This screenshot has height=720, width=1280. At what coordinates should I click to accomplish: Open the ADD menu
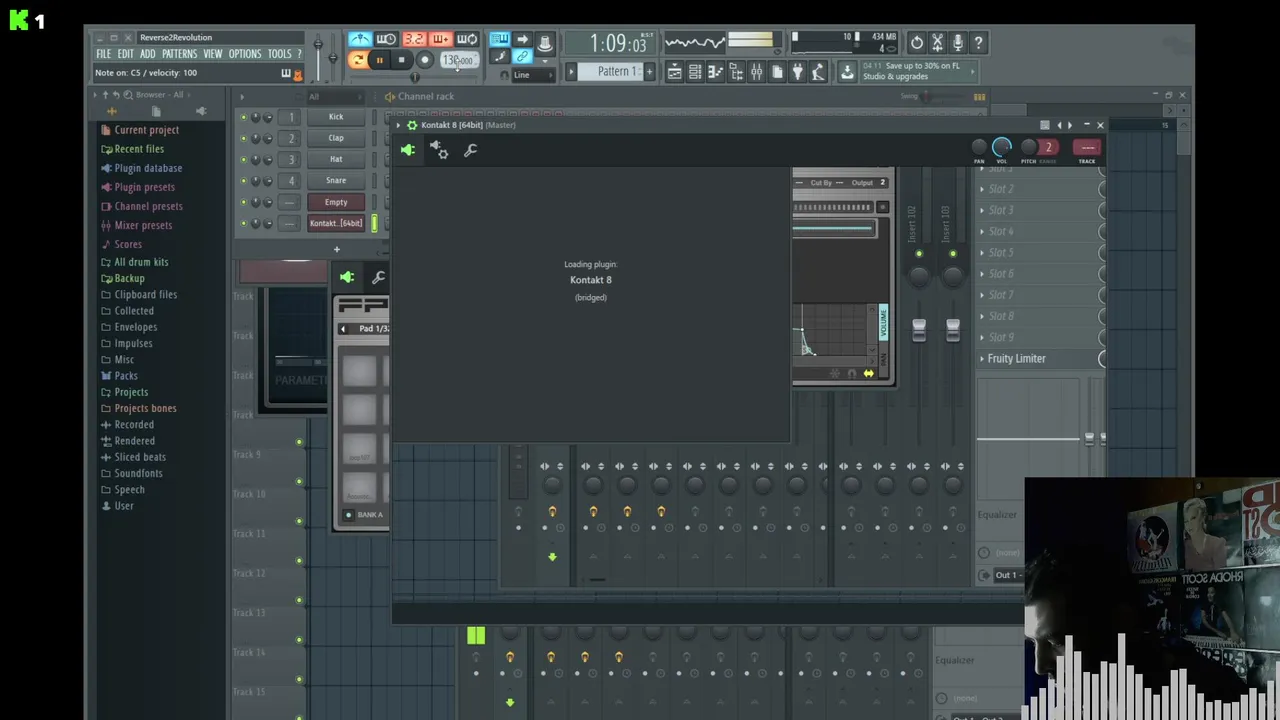click(x=147, y=54)
